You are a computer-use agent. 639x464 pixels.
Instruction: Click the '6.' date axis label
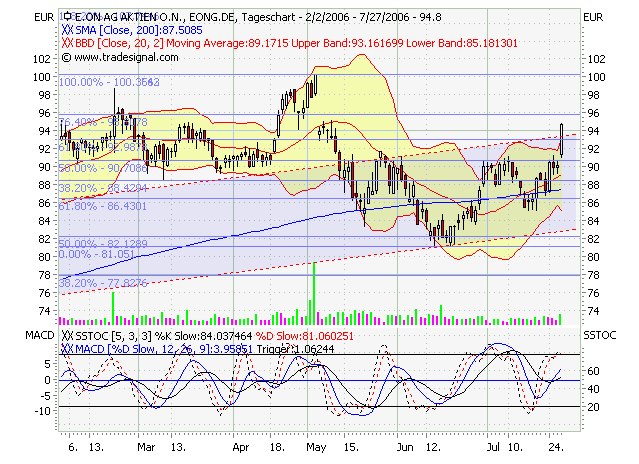[x=73, y=447]
